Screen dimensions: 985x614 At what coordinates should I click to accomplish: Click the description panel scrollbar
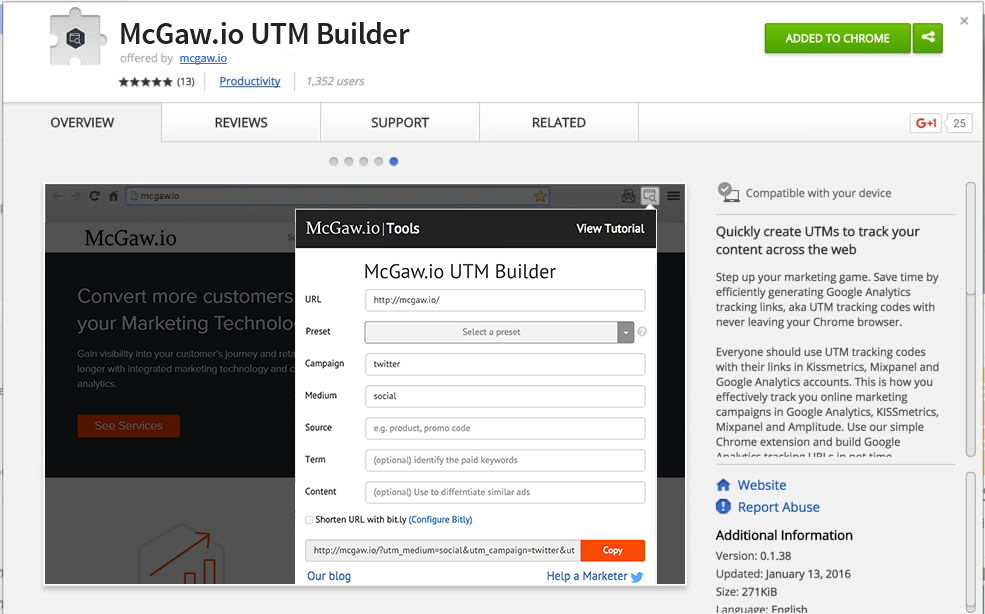pyautogui.click(x=971, y=319)
